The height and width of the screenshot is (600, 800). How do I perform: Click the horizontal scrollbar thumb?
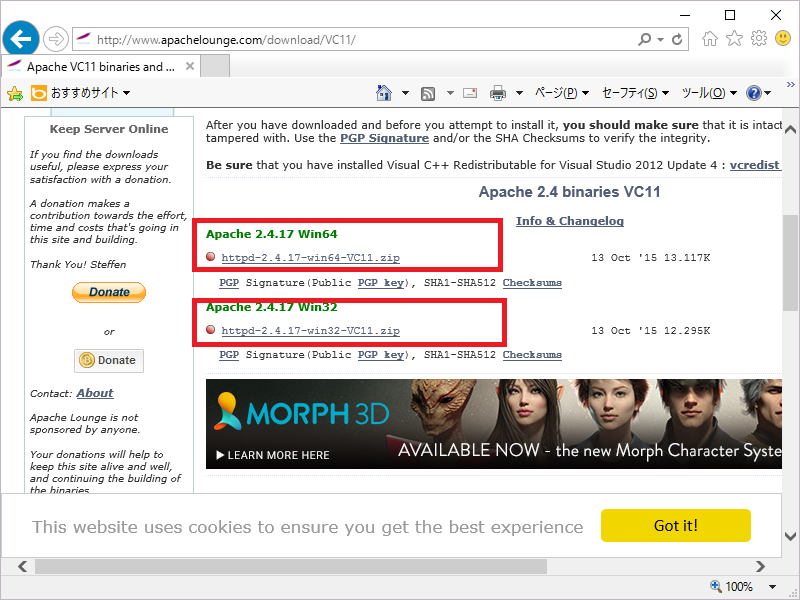coord(291,566)
